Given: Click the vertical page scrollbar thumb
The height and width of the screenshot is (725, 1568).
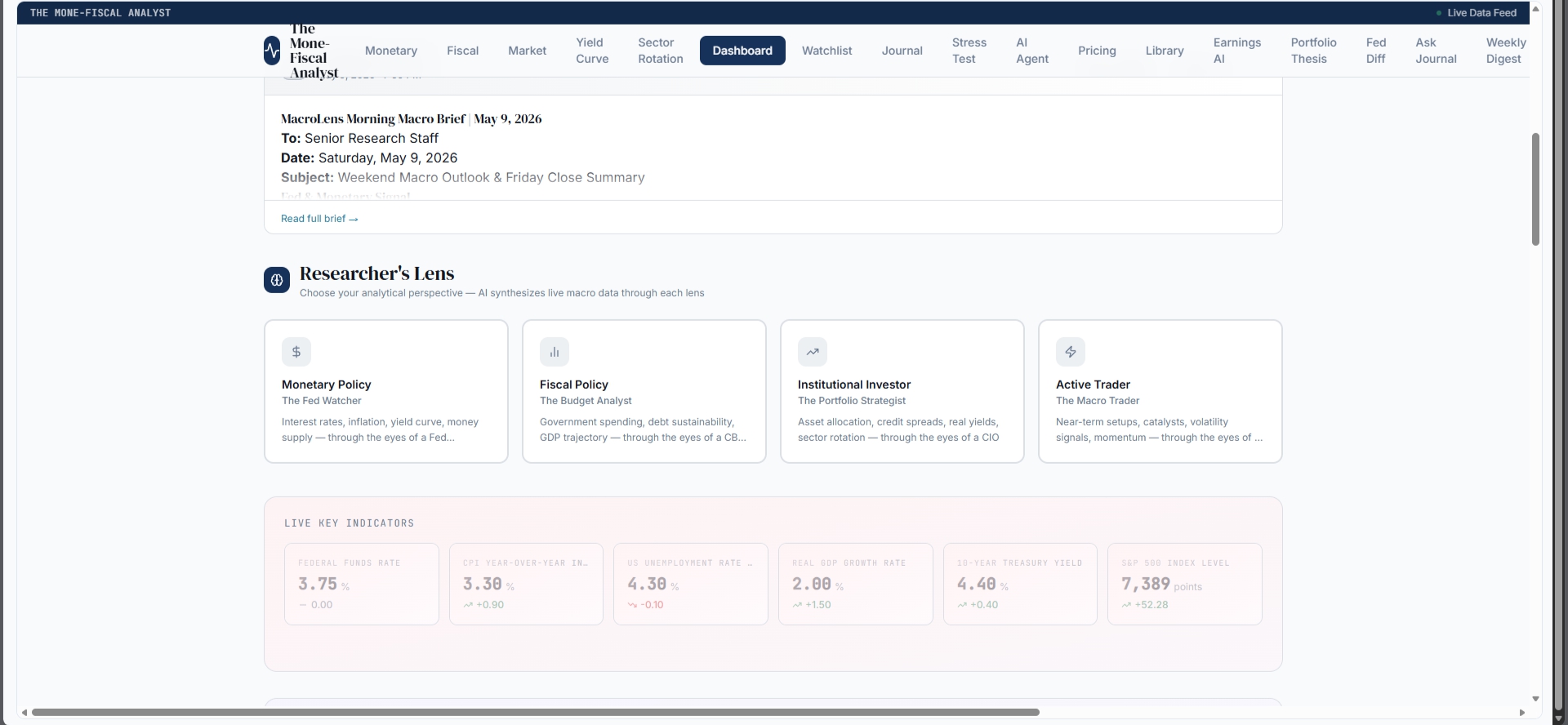Looking at the screenshot, I should click(x=1535, y=189).
